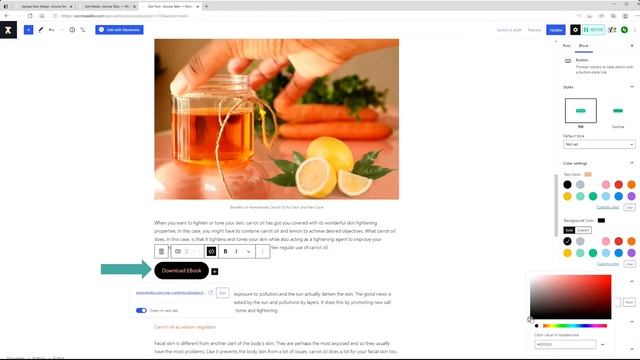Pick the green swatch under Text Color
640x360 pixels.
(x=593, y=196)
